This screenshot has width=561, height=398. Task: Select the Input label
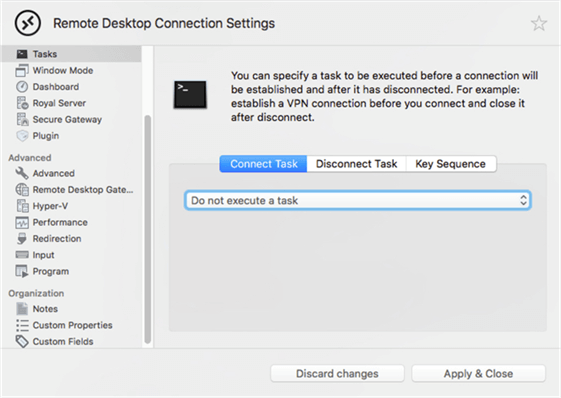click(44, 255)
